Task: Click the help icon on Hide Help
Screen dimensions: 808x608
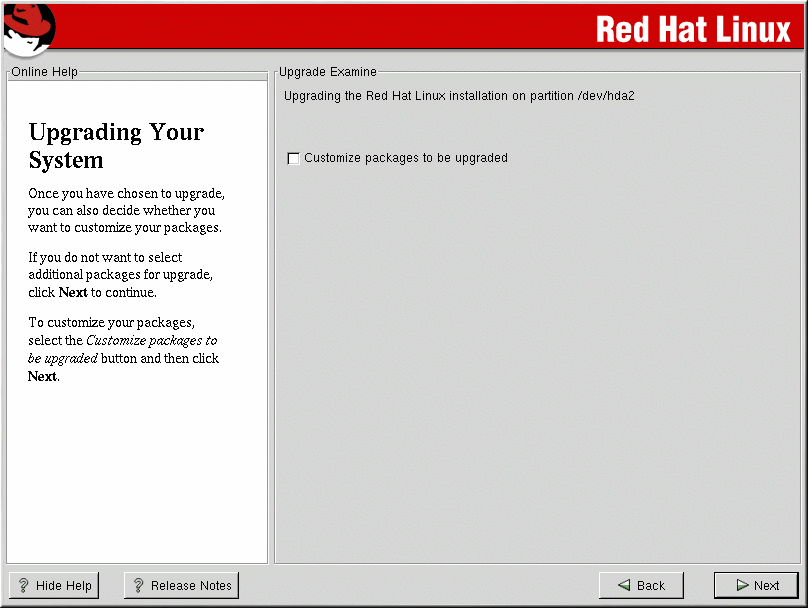Action: click(x=24, y=586)
